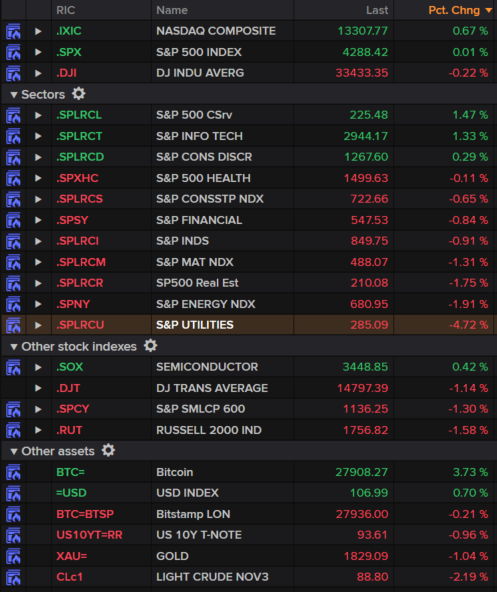Click the 13307.77 last value
The width and height of the screenshot is (497, 592).
point(363,31)
